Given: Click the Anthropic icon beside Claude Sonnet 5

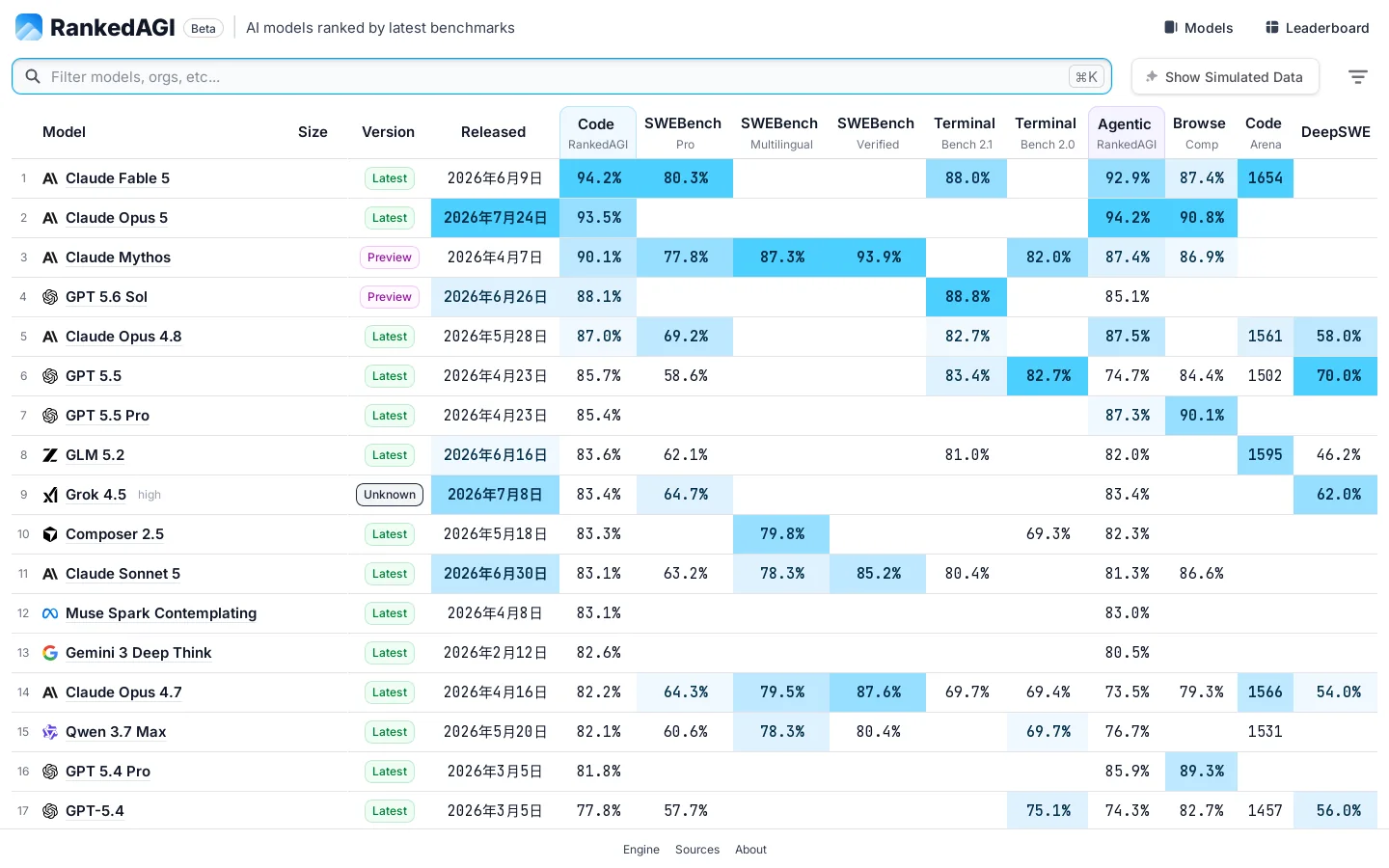Looking at the screenshot, I should tap(50, 574).
